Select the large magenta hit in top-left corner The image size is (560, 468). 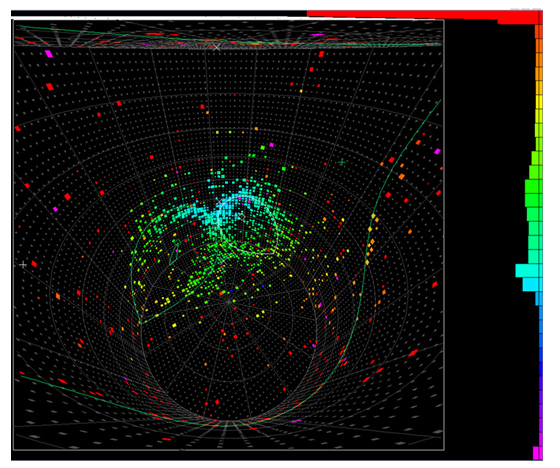click(49, 54)
